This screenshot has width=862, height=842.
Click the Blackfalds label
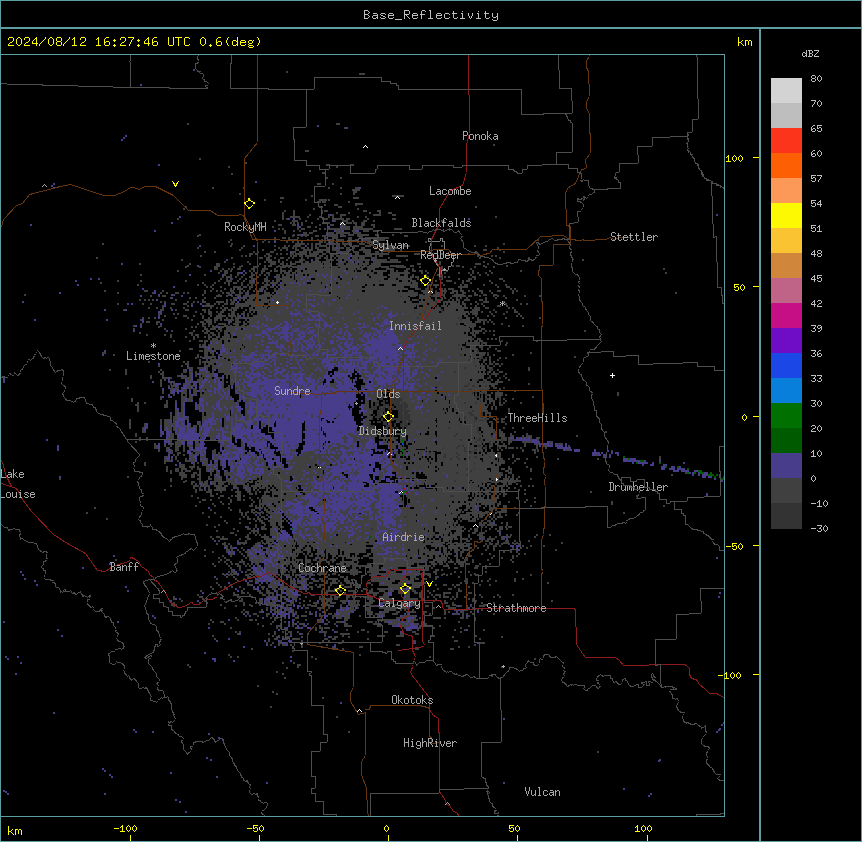point(441,223)
